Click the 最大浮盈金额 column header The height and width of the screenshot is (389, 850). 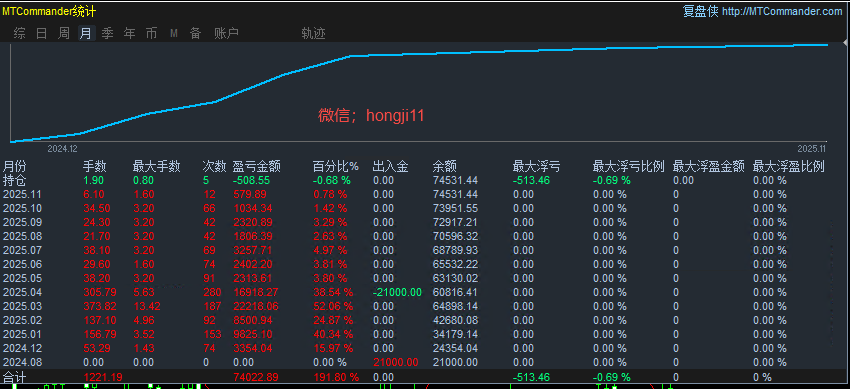point(709,166)
